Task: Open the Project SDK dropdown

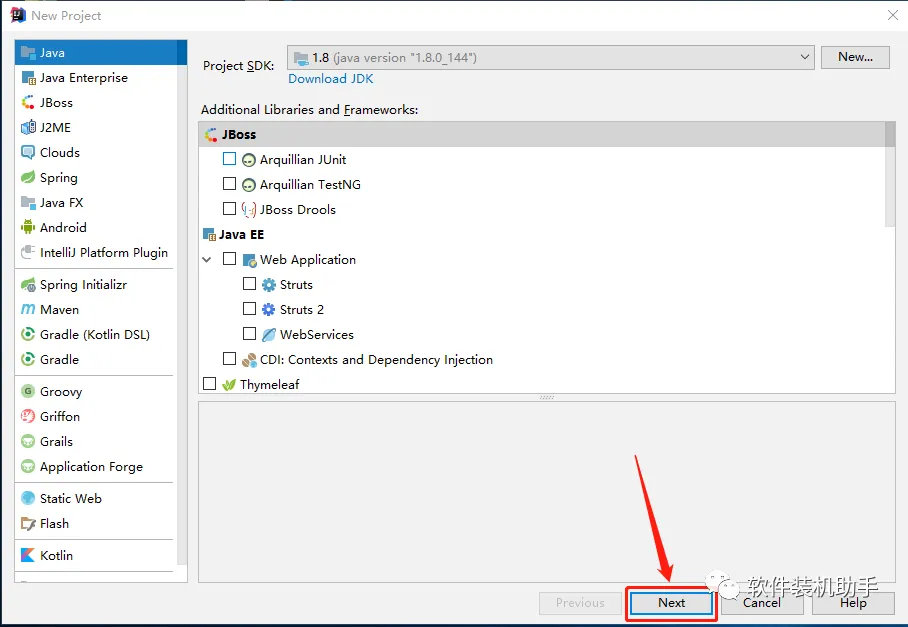Action: [551, 57]
